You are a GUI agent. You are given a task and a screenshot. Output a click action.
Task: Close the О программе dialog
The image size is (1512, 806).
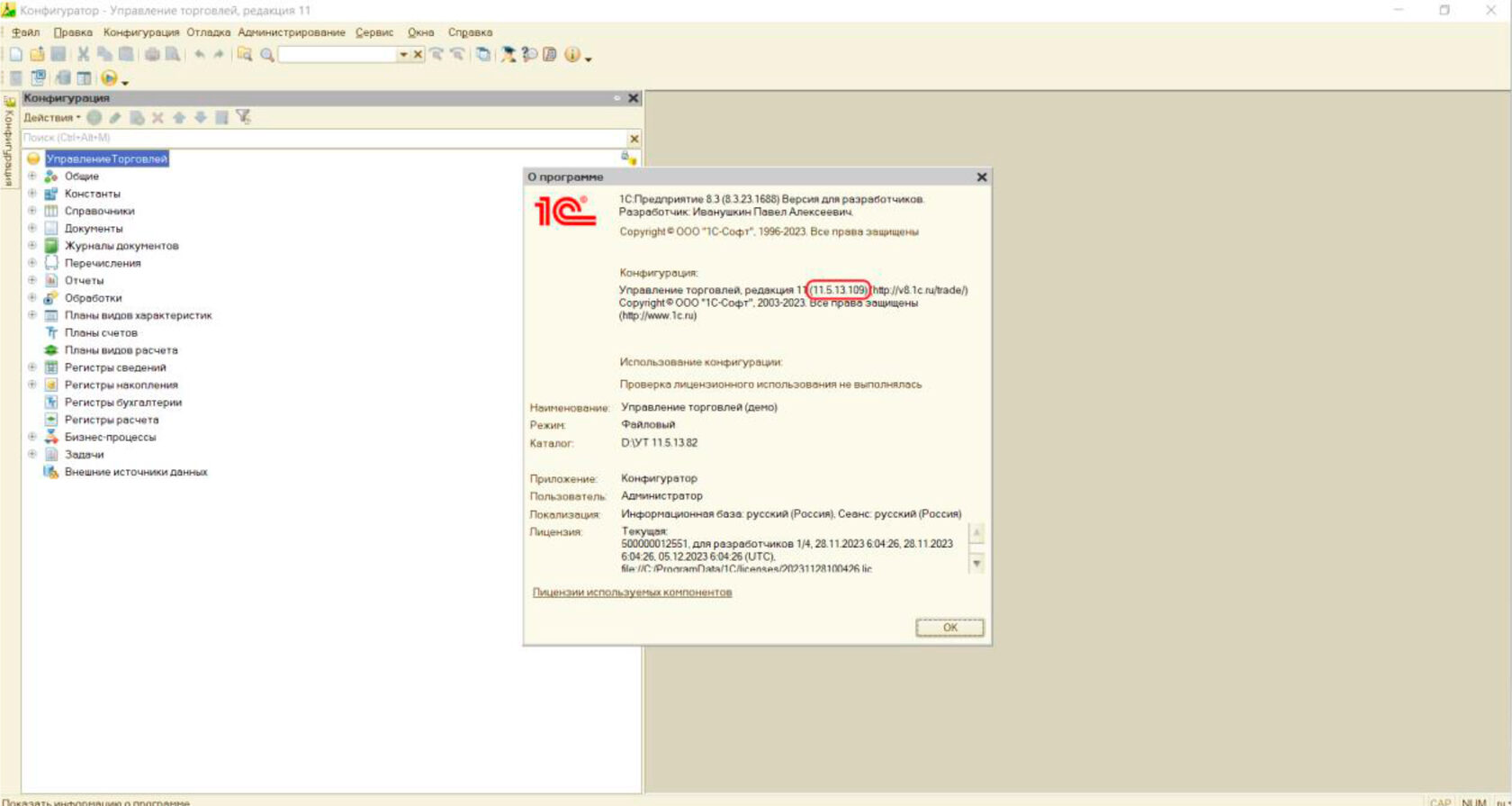pos(982,177)
